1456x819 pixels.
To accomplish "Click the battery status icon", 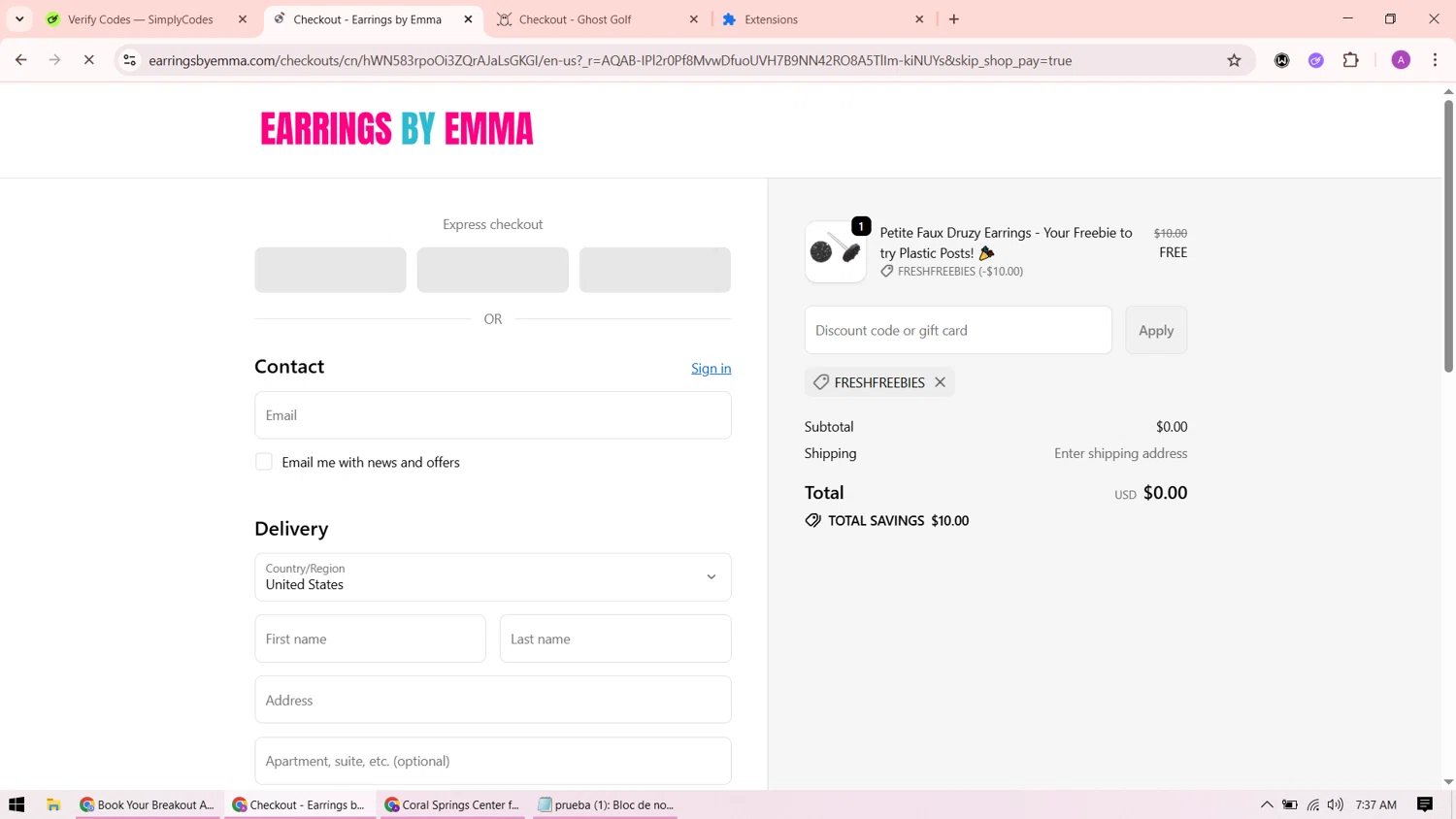I will (x=1290, y=804).
